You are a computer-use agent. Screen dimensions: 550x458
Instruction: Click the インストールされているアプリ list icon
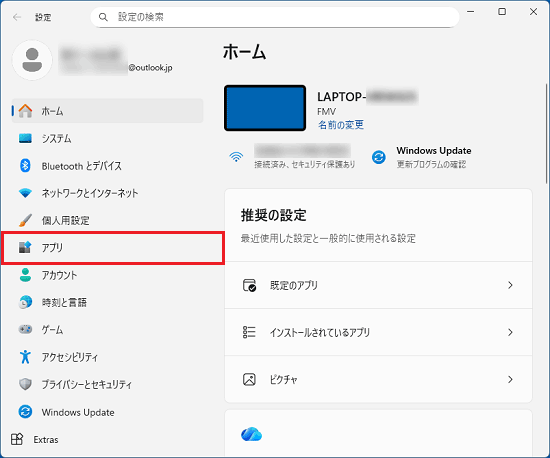(x=249, y=332)
